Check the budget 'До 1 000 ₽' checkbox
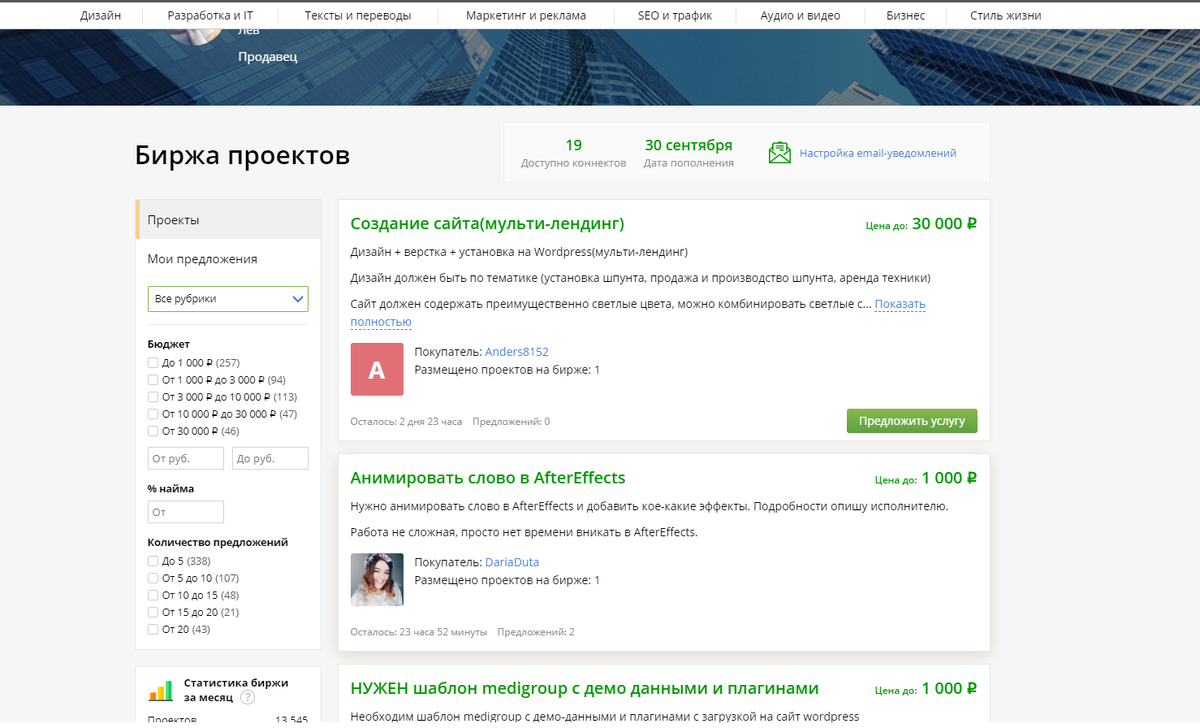Screen dimensions: 1200x728 [x=153, y=363]
